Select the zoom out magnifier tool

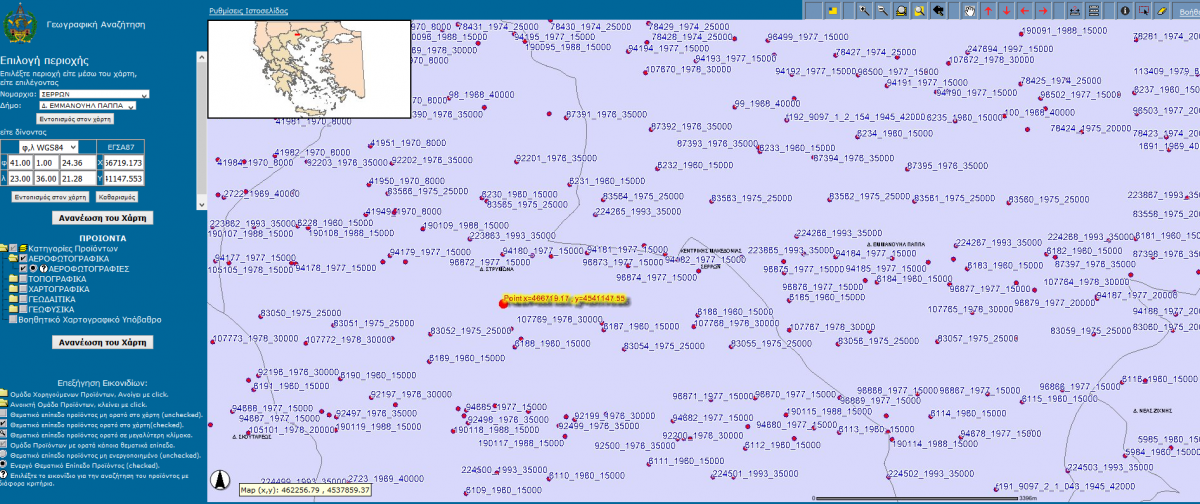click(x=883, y=10)
